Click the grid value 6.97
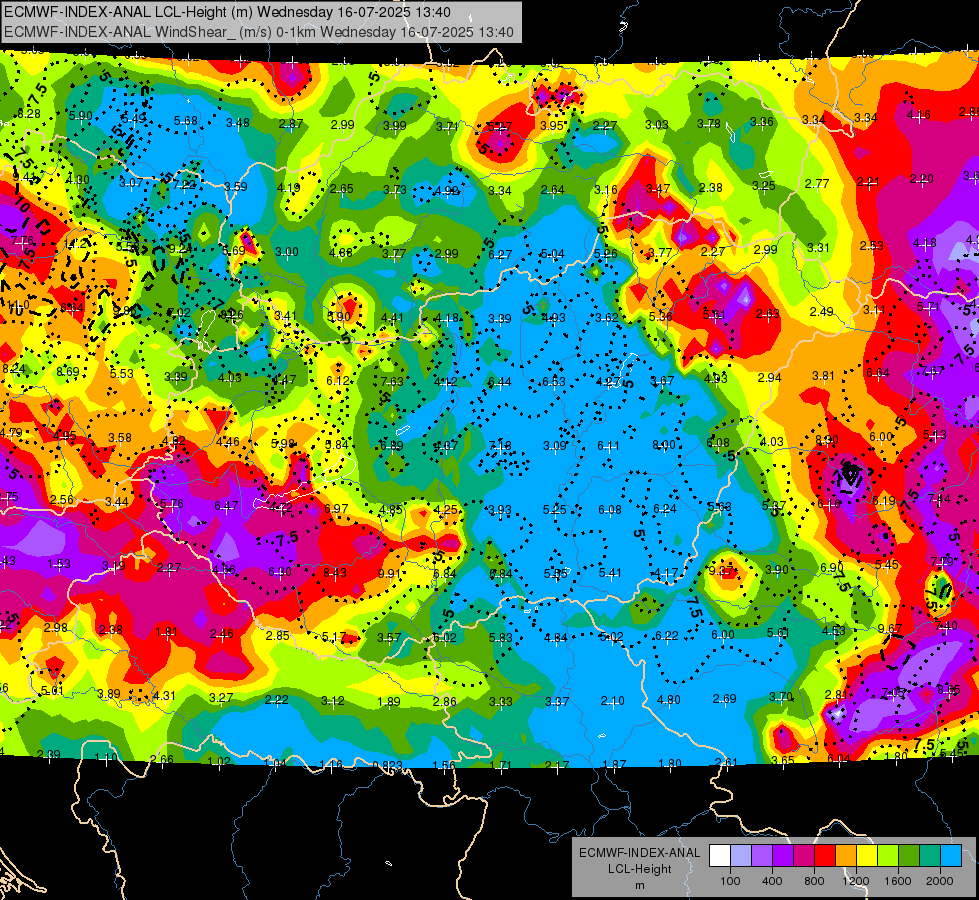Image resolution: width=979 pixels, height=900 pixels. point(336,508)
